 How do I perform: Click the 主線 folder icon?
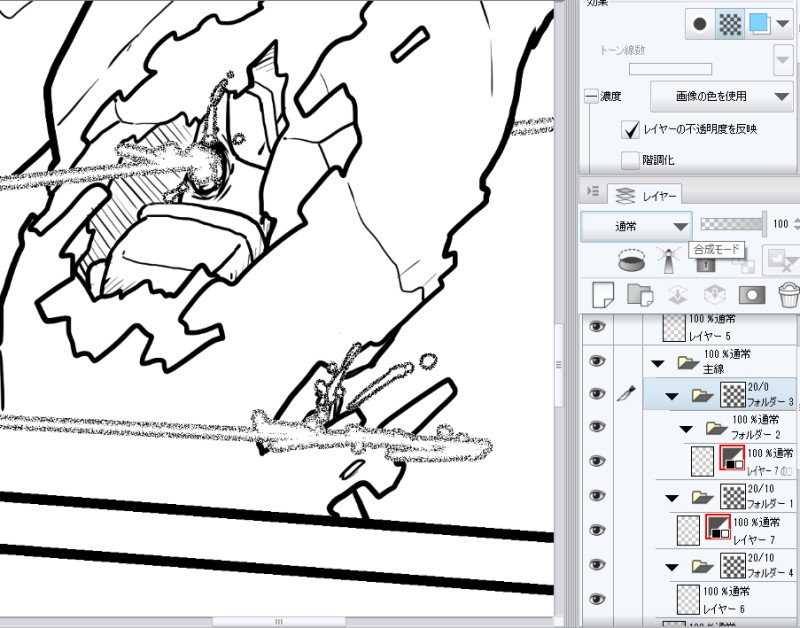[x=688, y=363]
